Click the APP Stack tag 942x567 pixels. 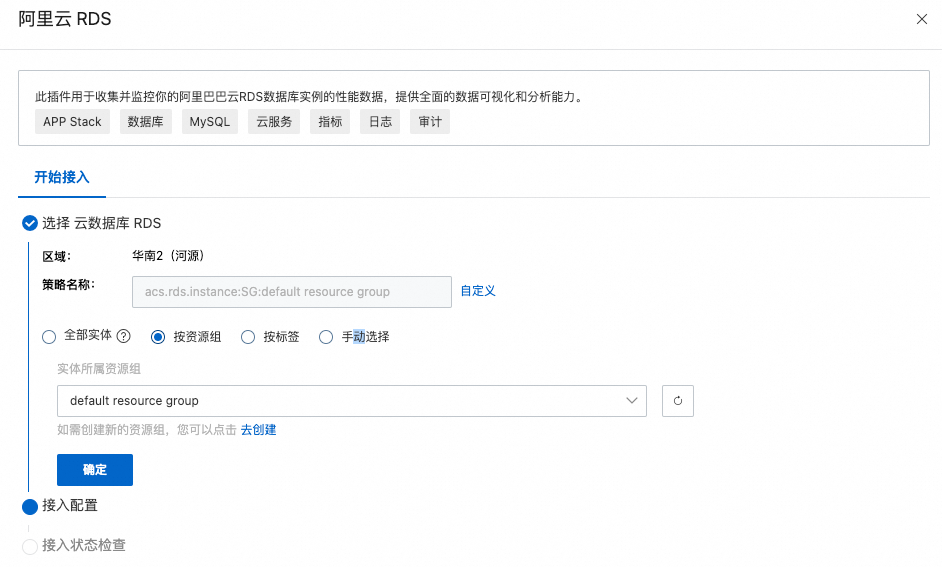click(x=72, y=121)
